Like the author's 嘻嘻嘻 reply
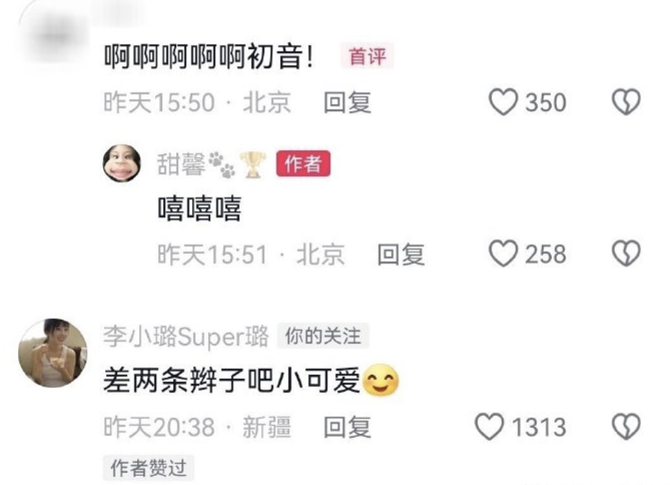Screen dimensions: 670x485 click(503, 253)
